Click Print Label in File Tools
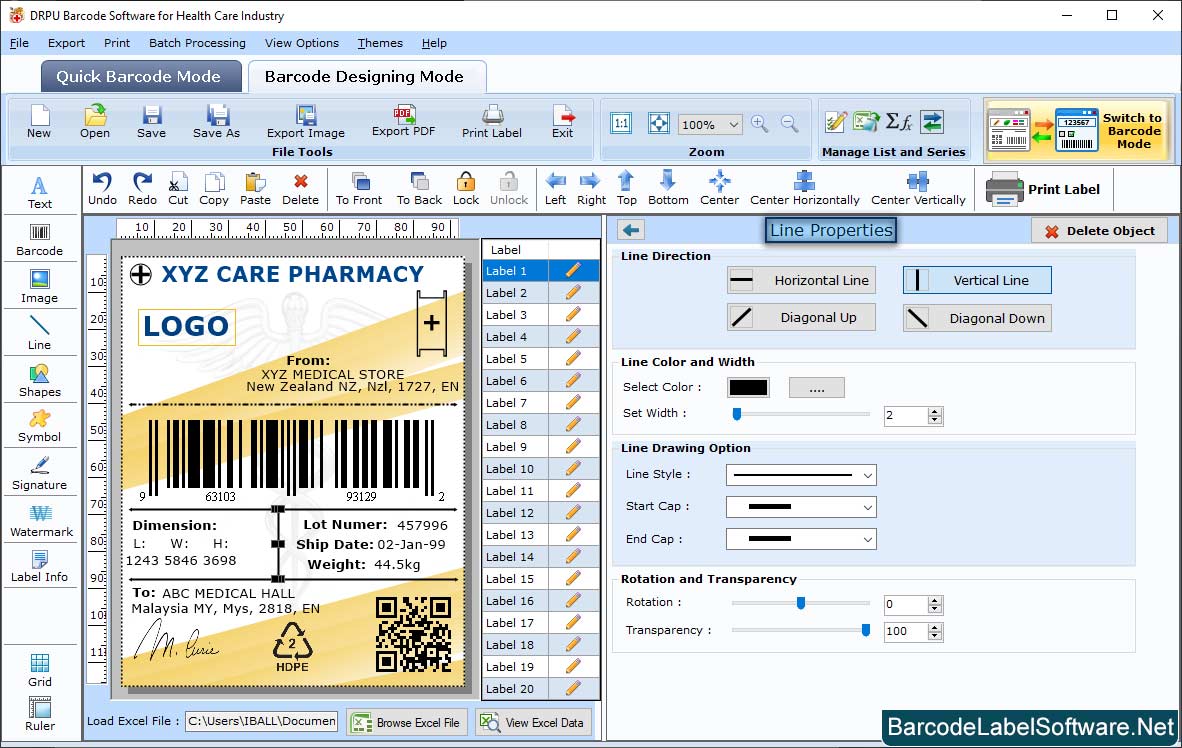This screenshot has width=1182, height=748. [491, 122]
